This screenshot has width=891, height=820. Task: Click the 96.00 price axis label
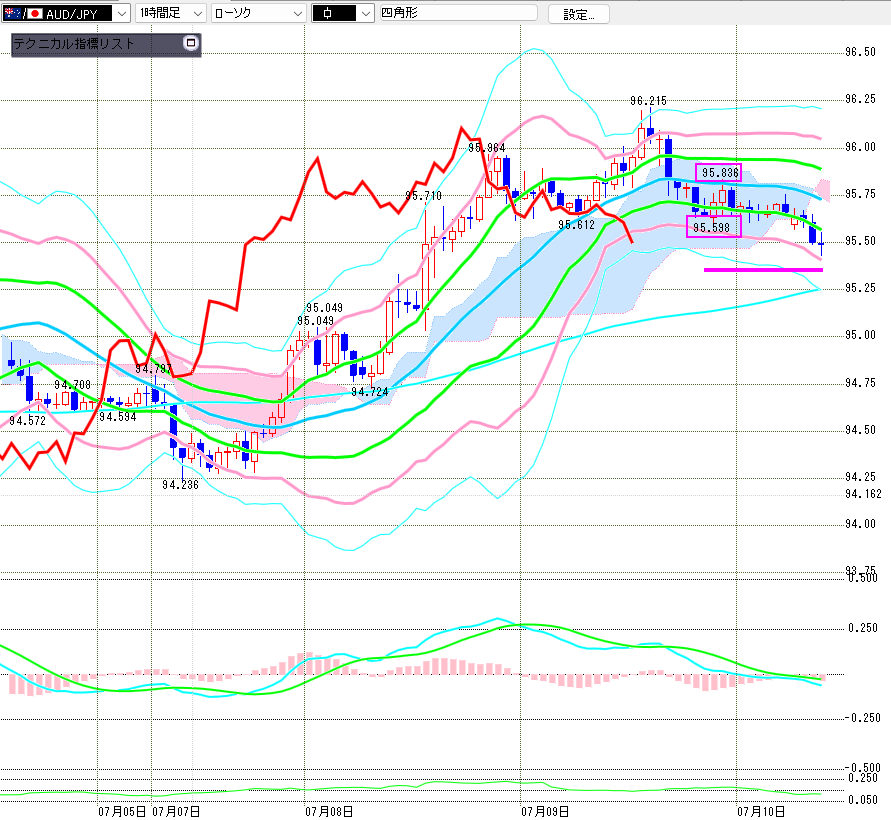860,147
